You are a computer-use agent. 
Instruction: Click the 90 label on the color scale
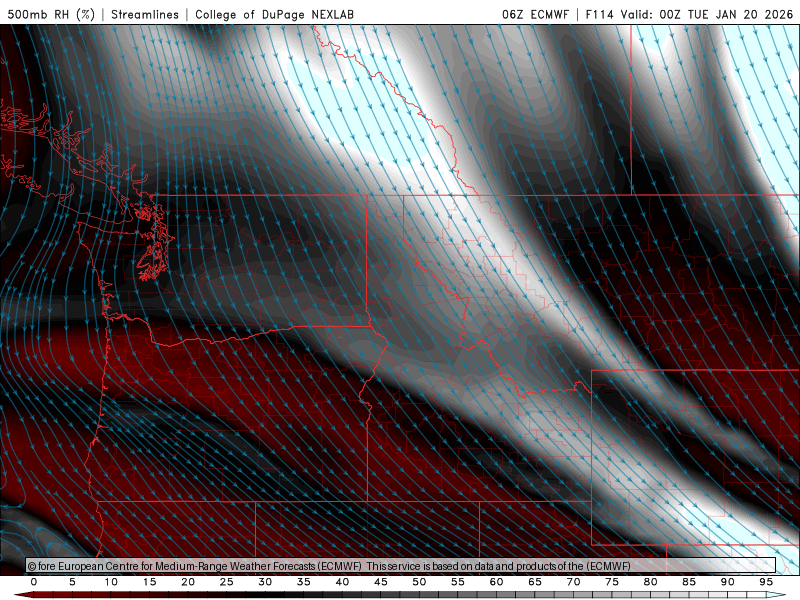pos(727,582)
